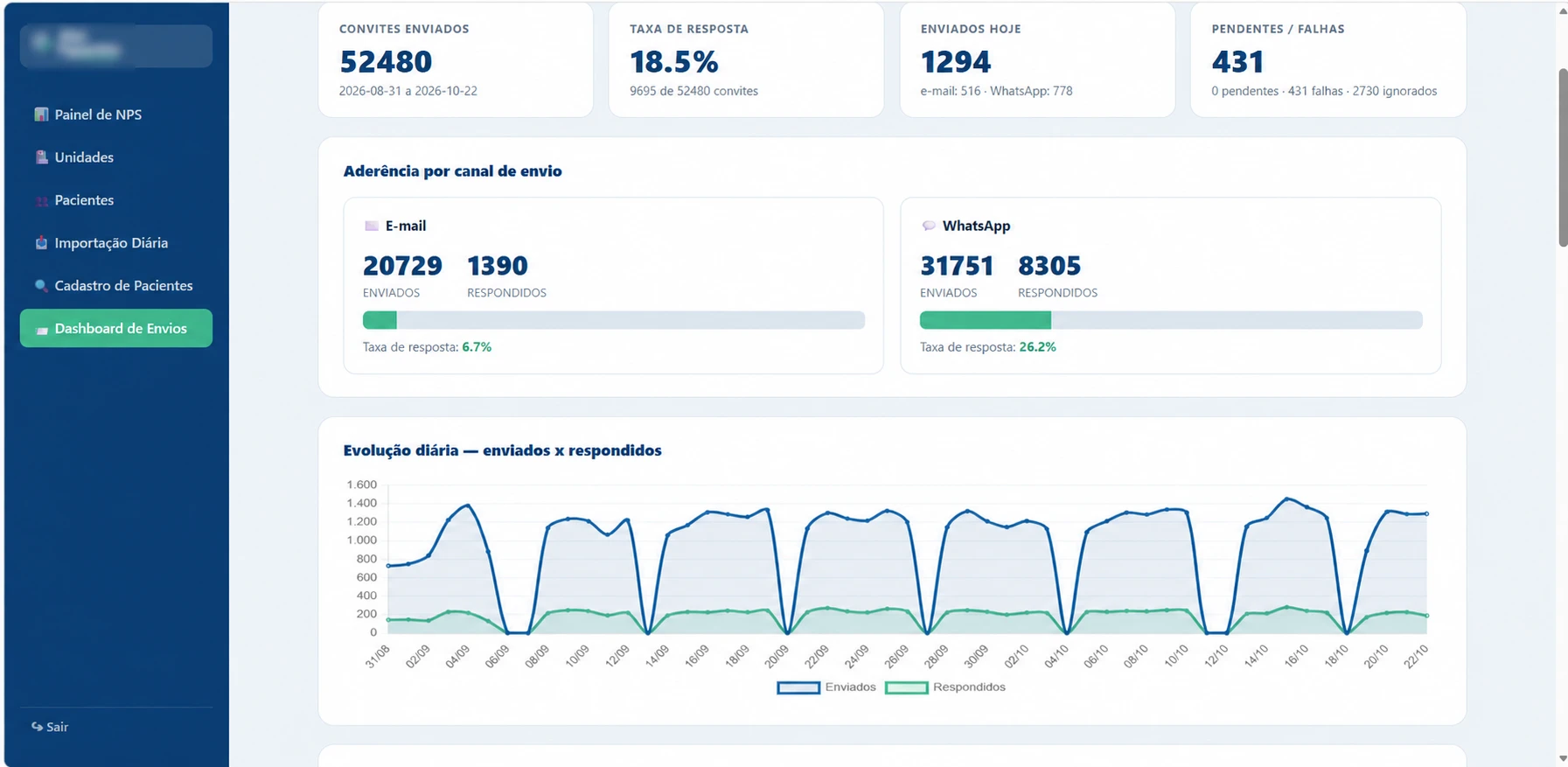
Task: Click the 22/10 label on chart axis
Action: pos(1416,656)
